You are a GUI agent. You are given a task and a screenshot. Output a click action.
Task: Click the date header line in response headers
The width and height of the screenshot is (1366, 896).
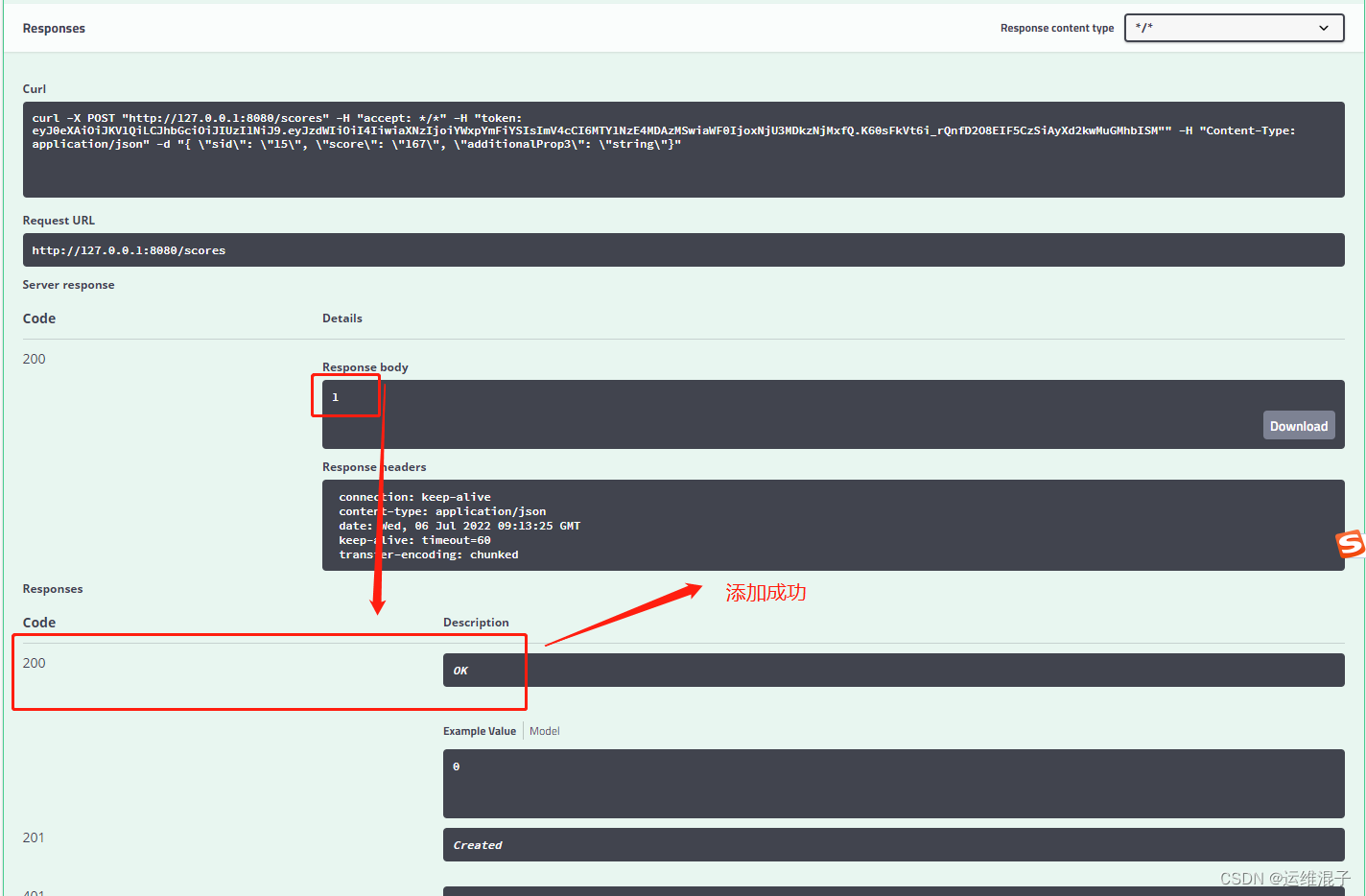[459, 526]
